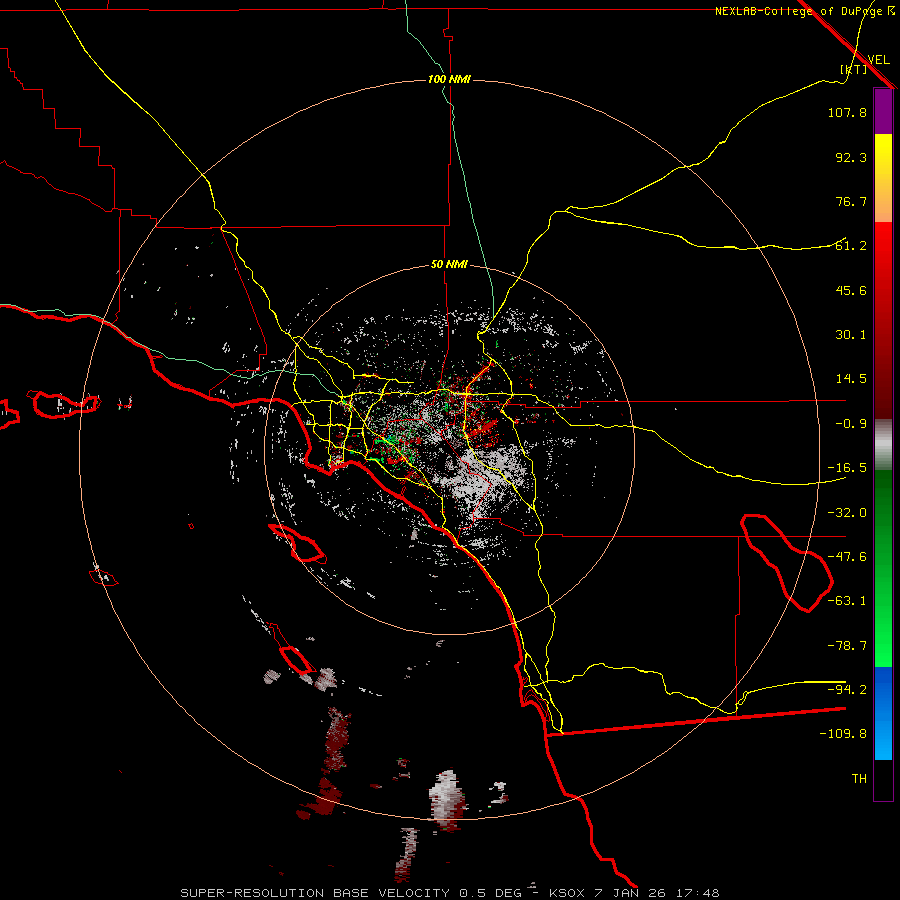Select the -16.5 scale value
This screenshot has height=900, width=900.
847,468
